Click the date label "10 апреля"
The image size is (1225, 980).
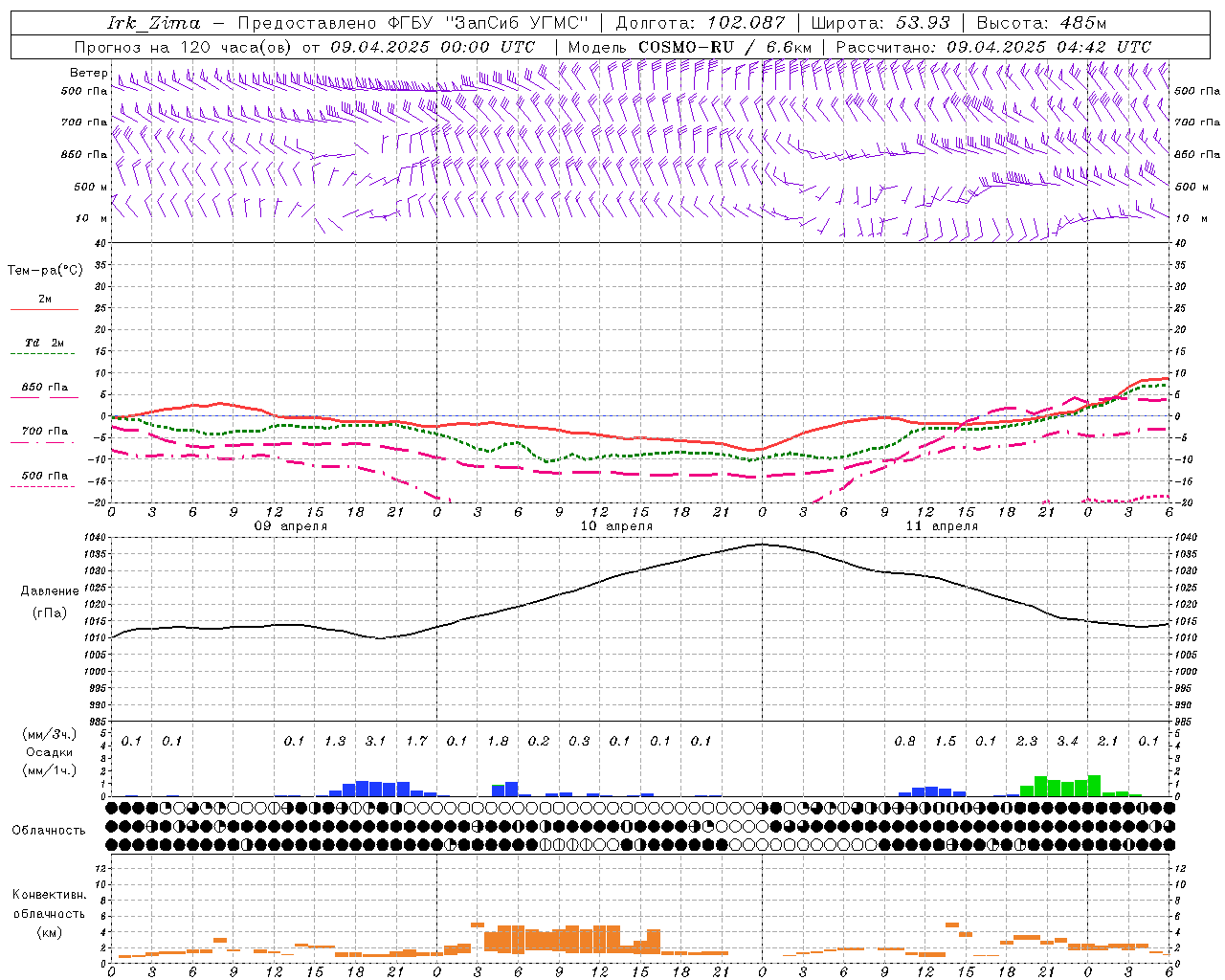tap(616, 526)
